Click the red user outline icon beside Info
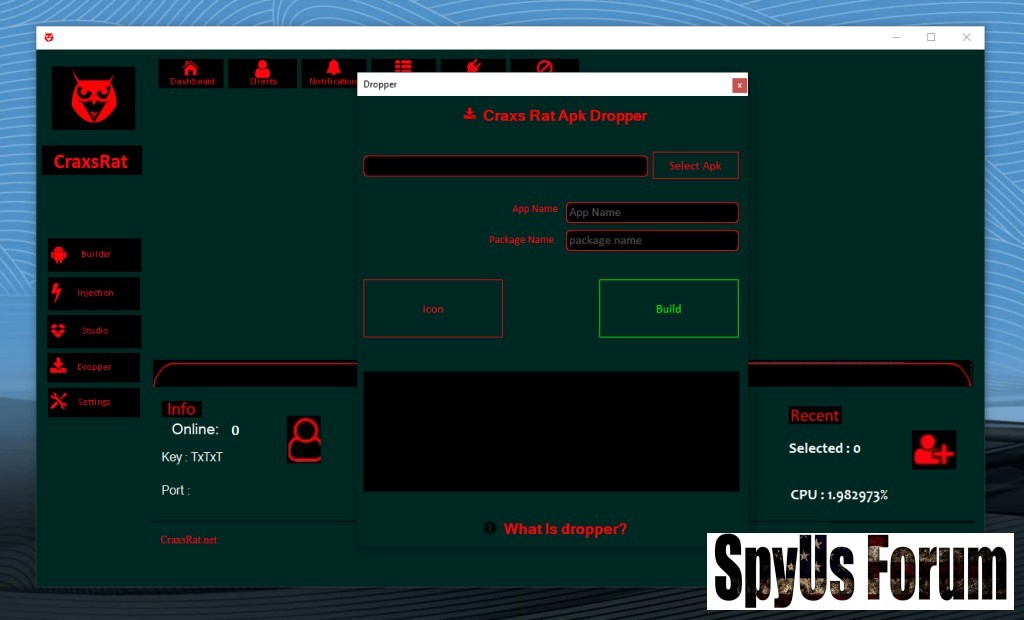Viewport: 1024px width, 620px height. pos(304,440)
